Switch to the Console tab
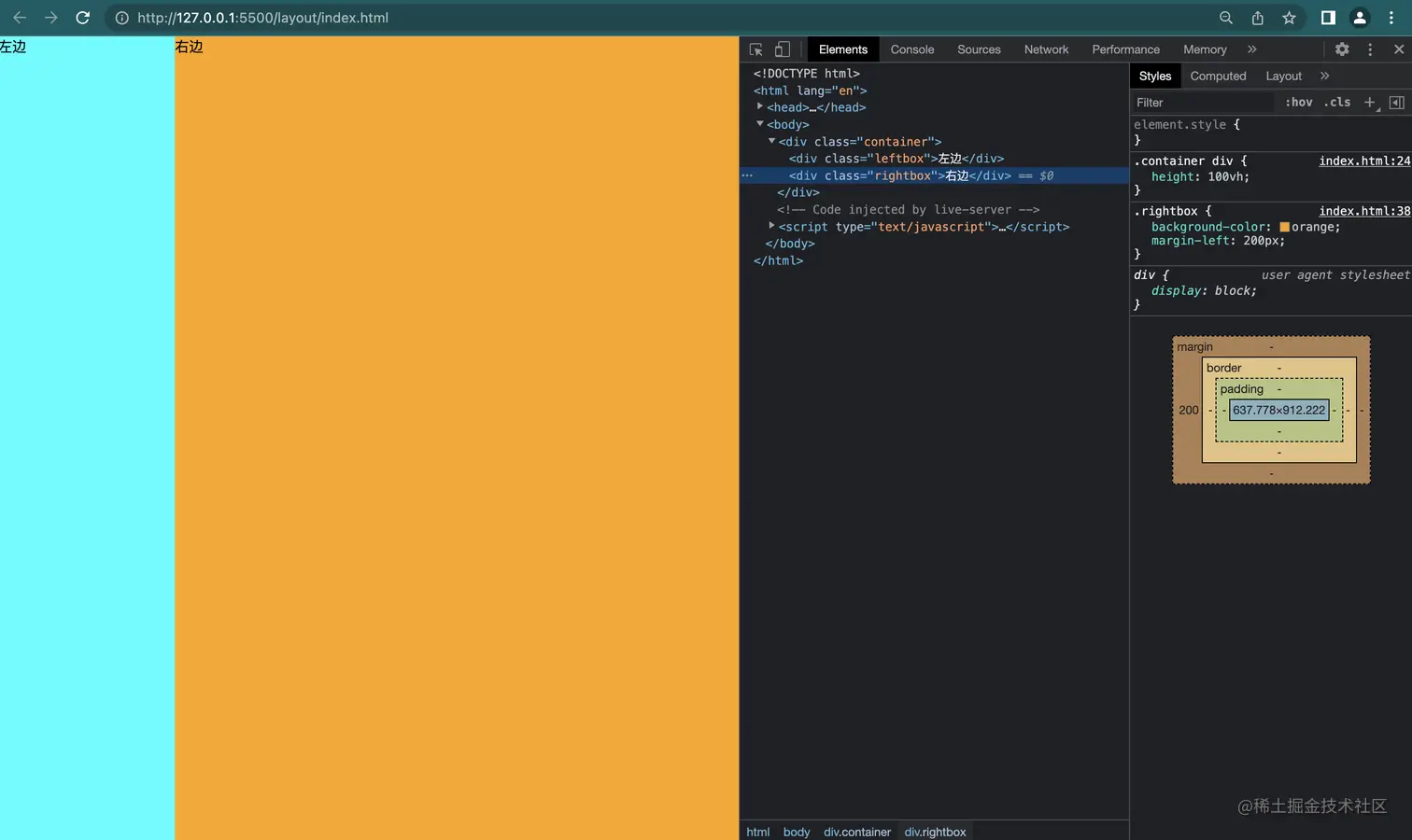Viewport: 1412px width, 840px height. point(912,49)
